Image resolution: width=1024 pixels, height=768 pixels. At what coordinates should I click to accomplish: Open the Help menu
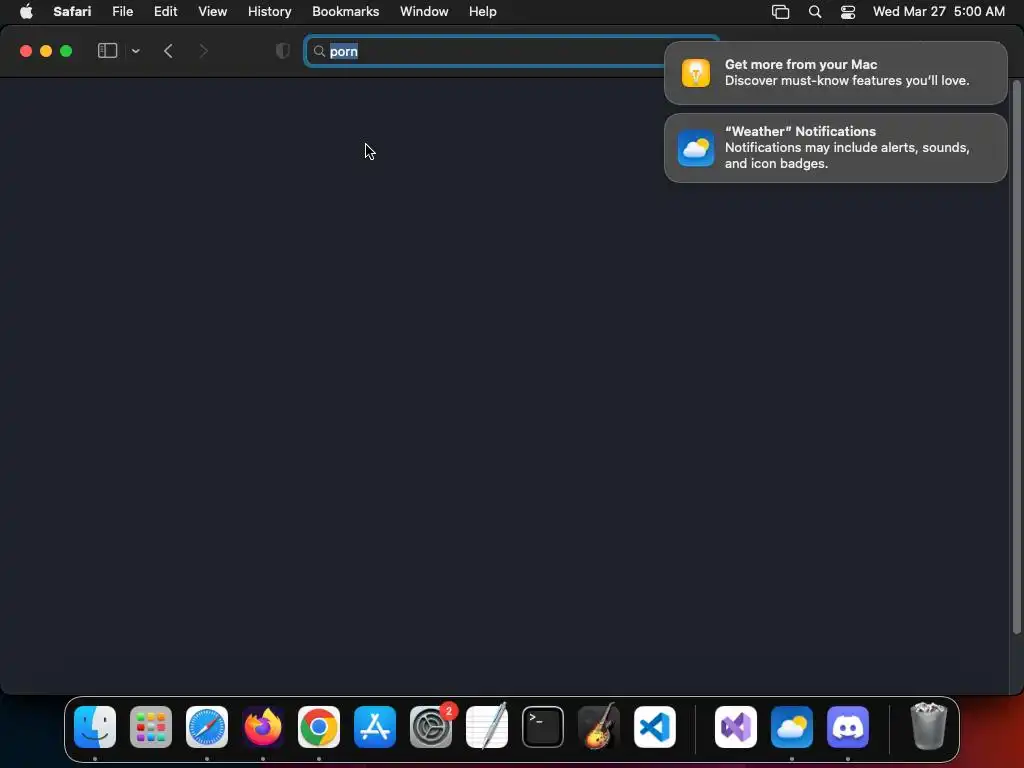pos(483,11)
